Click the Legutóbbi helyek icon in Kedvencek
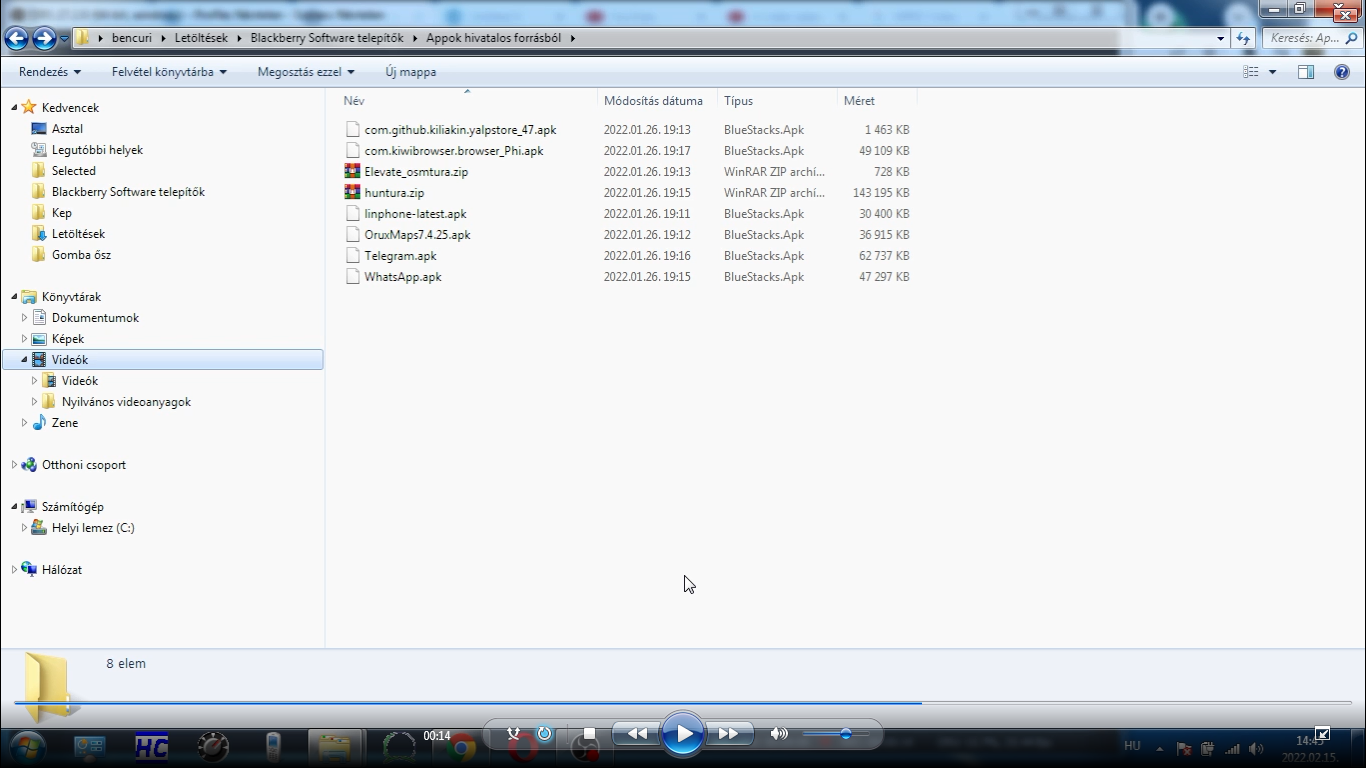1366x768 pixels. pos(39,150)
